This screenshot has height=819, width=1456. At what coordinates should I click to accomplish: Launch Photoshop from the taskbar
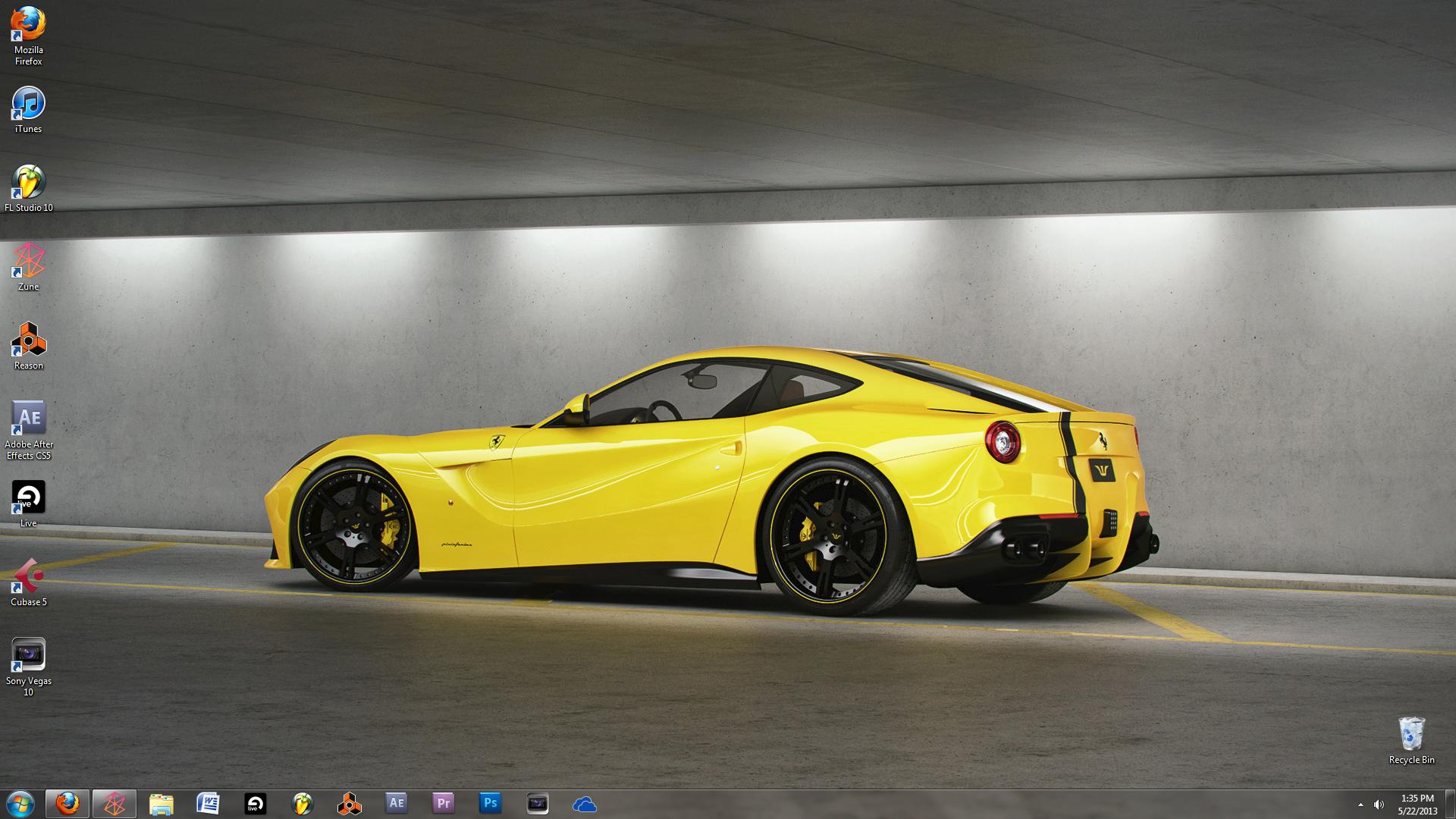pyautogui.click(x=491, y=803)
